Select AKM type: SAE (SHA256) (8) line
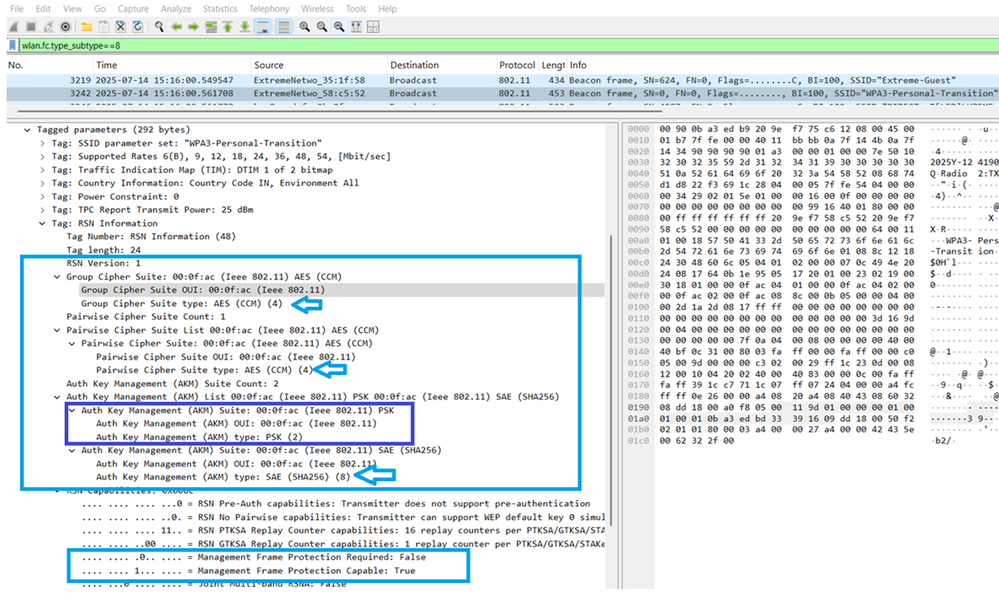999x600 pixels. (x=223, y=477)
